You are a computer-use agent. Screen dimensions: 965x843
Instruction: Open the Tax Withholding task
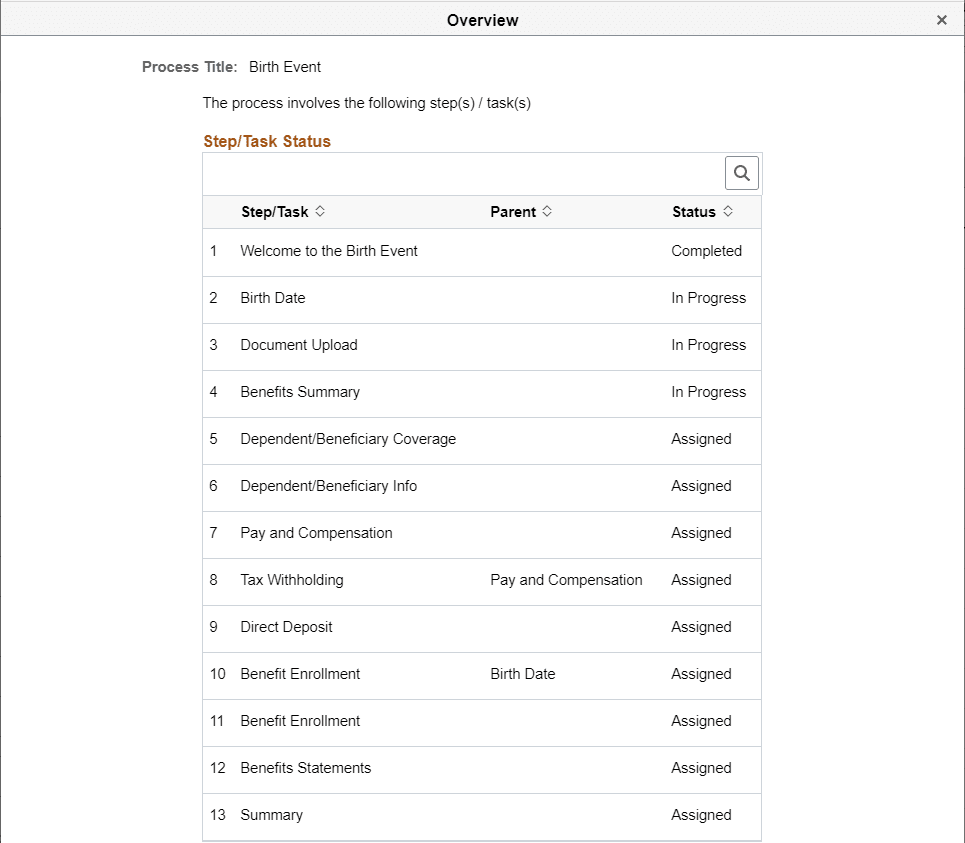291,580
